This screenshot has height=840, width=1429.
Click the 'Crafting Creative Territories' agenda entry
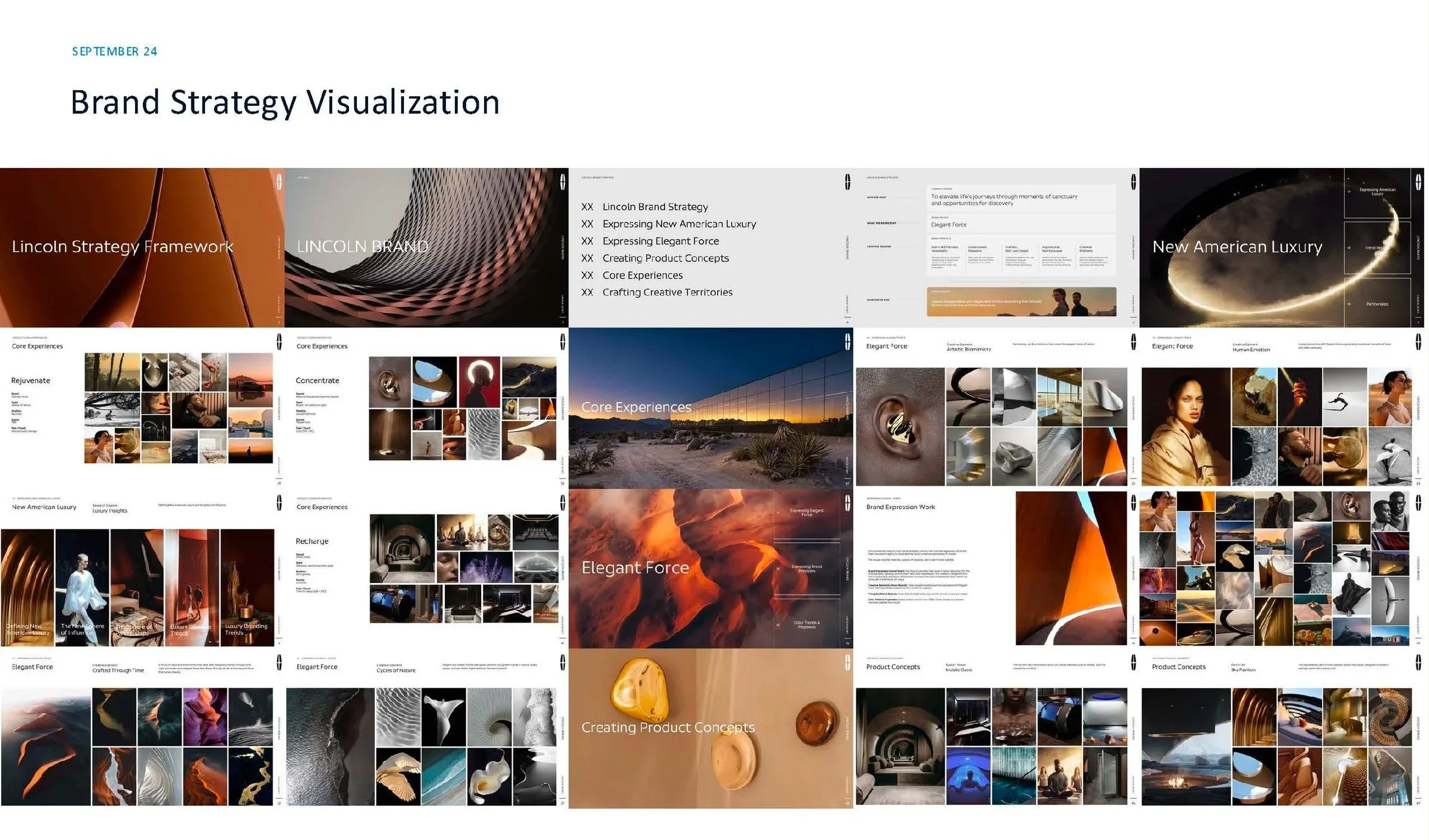(667, 292)
